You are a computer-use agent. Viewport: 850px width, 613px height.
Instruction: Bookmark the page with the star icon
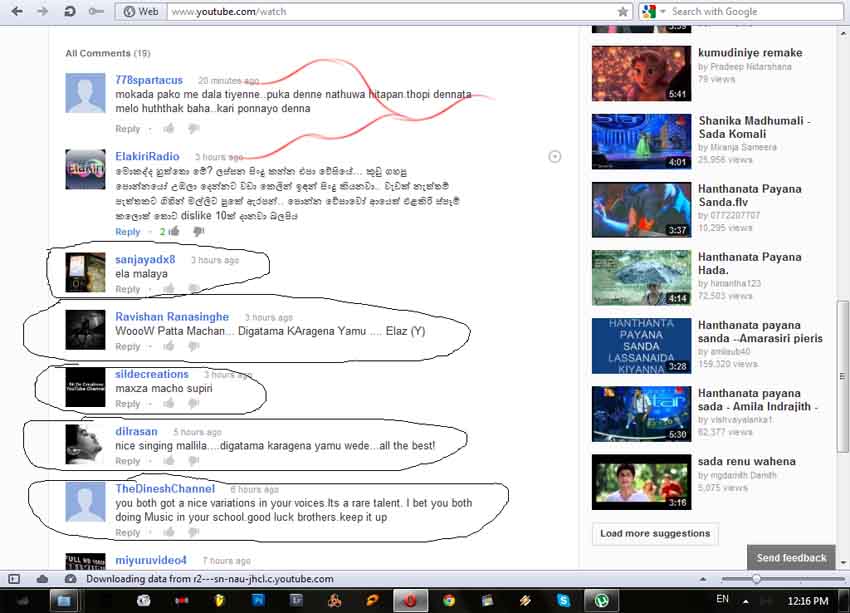pyautogui.click(x=623, y=11)
